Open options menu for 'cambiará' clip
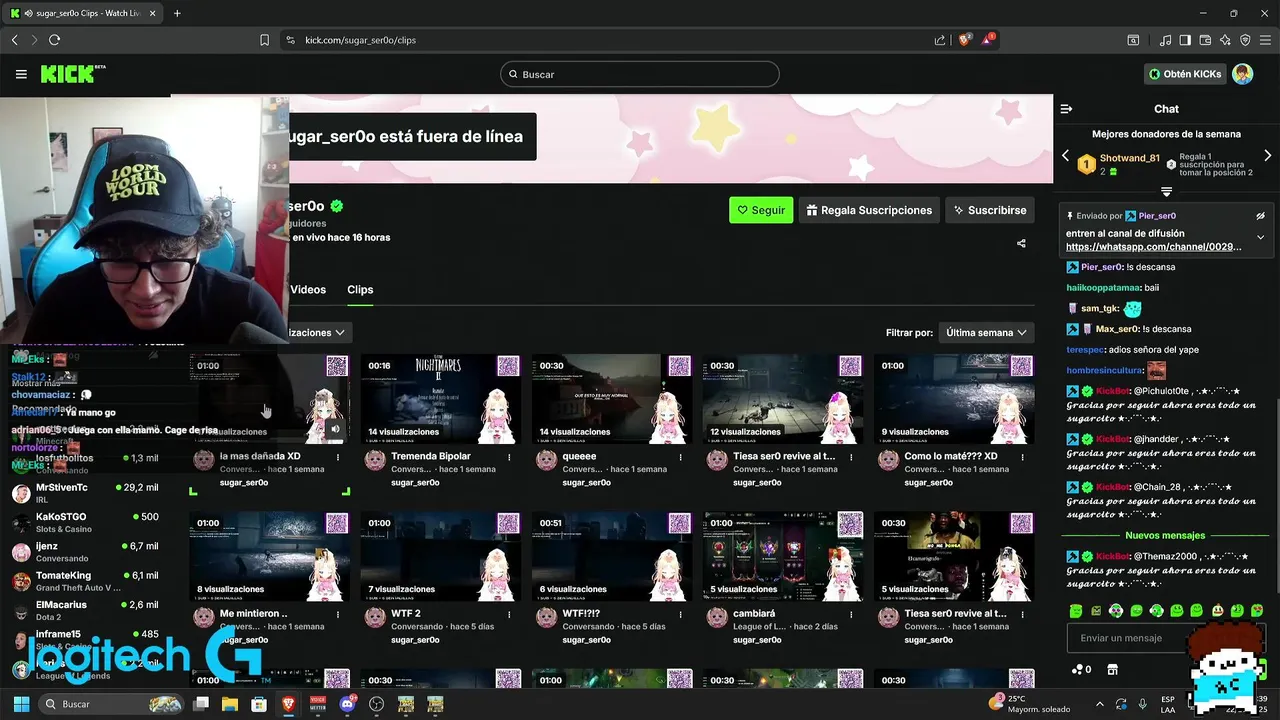Viewport: 1280px width, 720px height. tap(851, 614)
